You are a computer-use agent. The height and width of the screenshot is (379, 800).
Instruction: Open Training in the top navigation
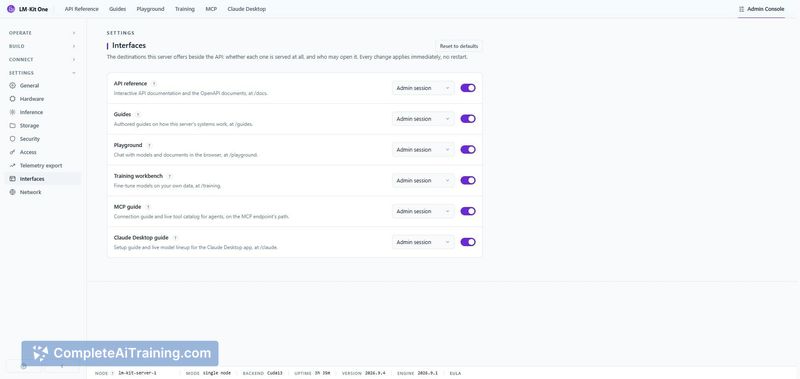pos(185,9)
